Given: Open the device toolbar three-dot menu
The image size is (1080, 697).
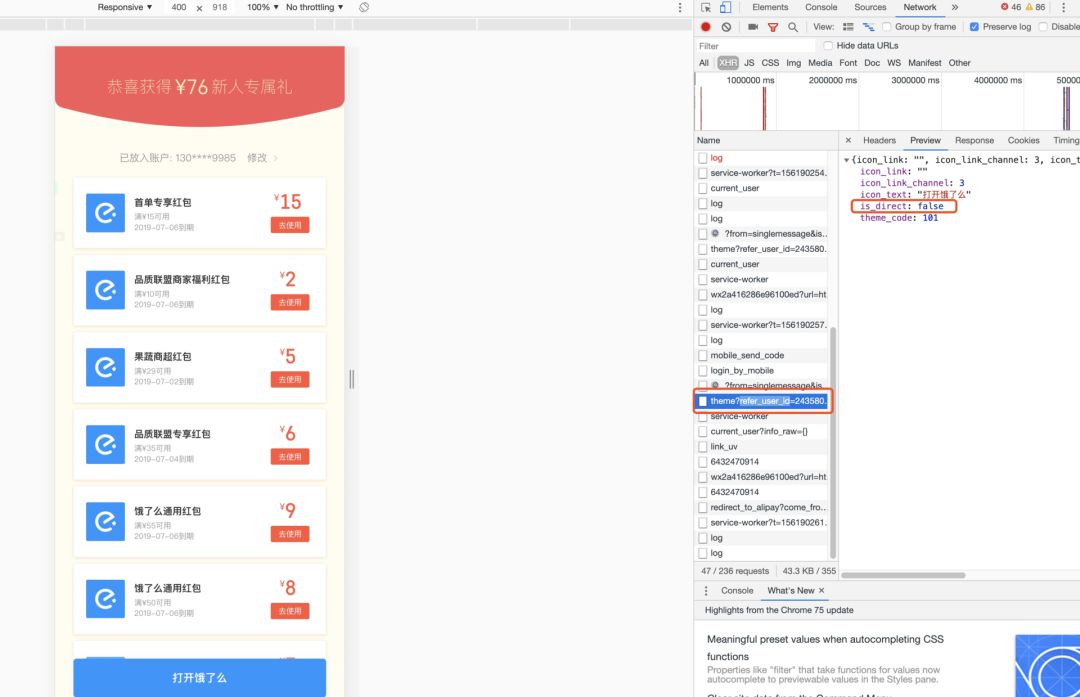Looking at the screenshot, I should tap(679, 7).
